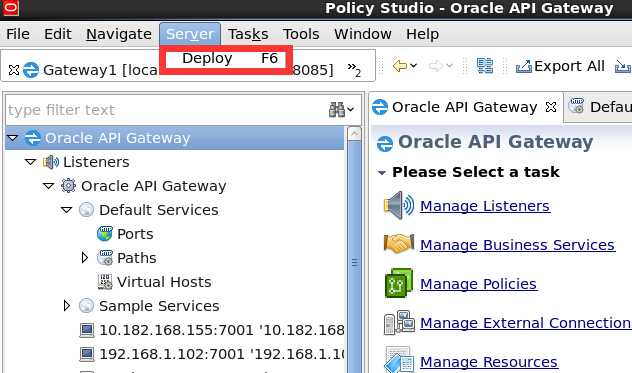Click the greyed Forward arrow
This screenshot has width=632, height=373.
tap(435, 66)
